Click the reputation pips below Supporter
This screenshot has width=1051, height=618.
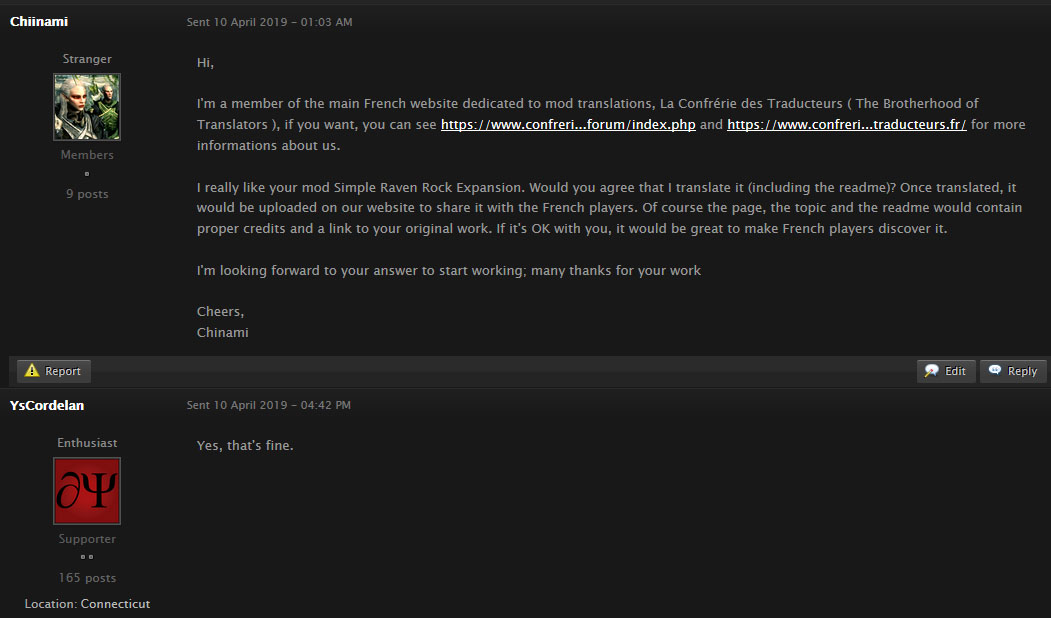pyautogui.click(x=87, y=557)
